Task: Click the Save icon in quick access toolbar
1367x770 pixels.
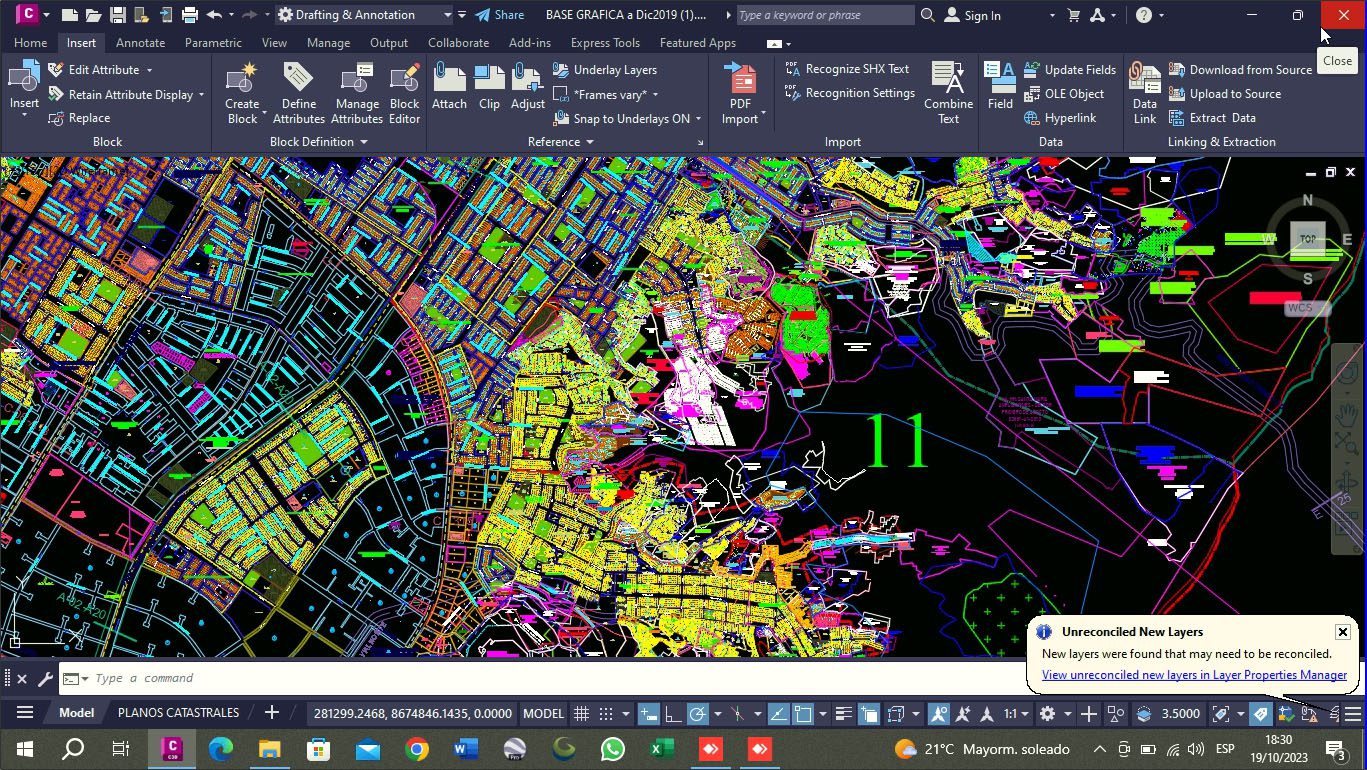Action: click(118, 15)
